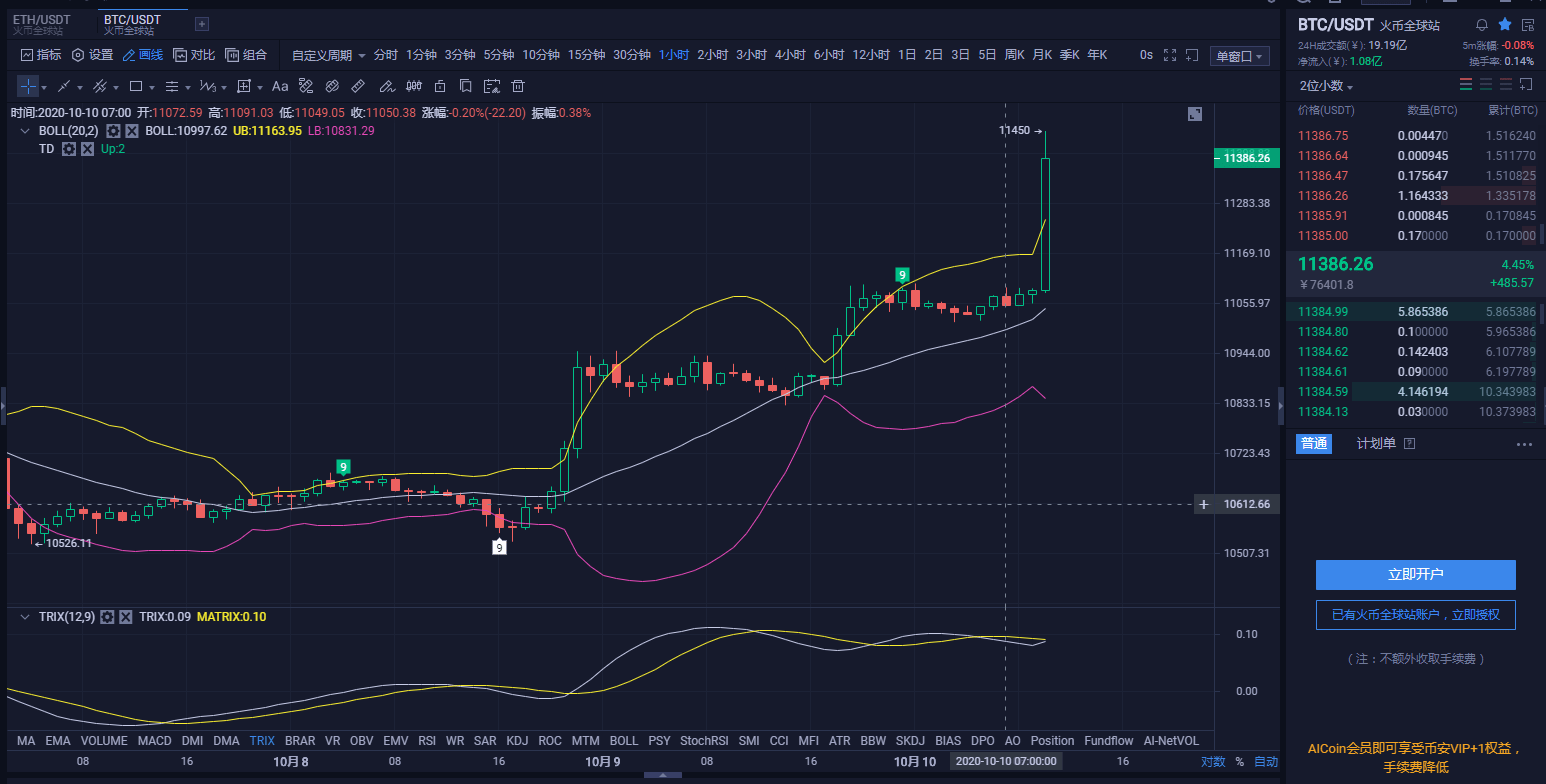1546x784 pixels.
Task: Open the 单窗口 window layout dropdown
Action: tap(1239, 56)
